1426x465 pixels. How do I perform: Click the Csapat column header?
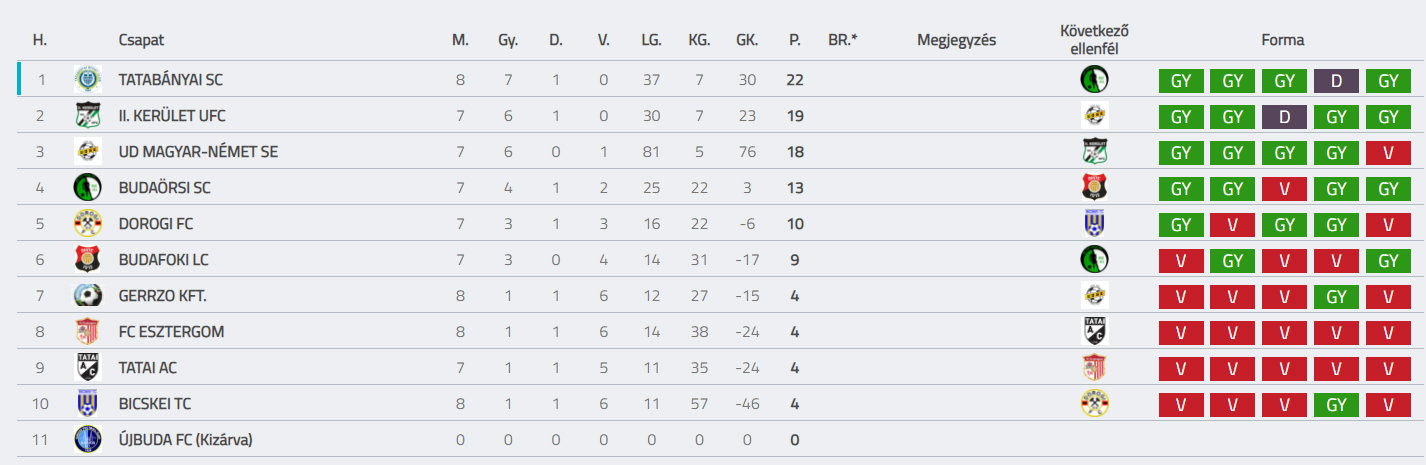(141, 40)
